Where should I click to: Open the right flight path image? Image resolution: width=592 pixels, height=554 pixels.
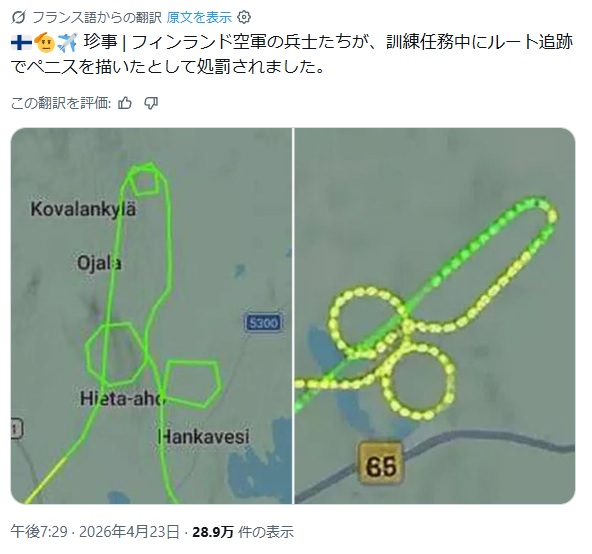coord(435,316)
